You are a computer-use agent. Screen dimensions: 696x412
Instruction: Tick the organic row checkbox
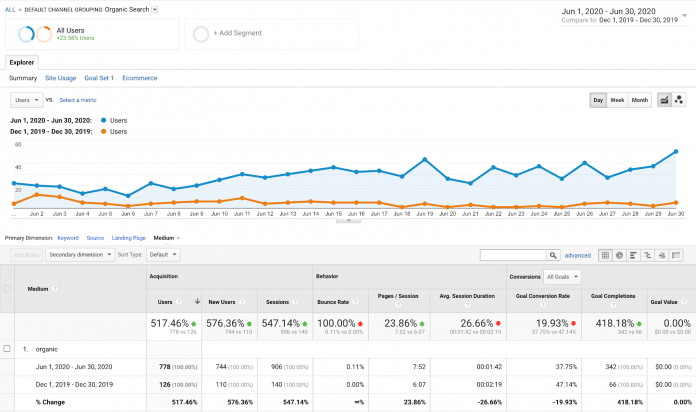(9, 348)
